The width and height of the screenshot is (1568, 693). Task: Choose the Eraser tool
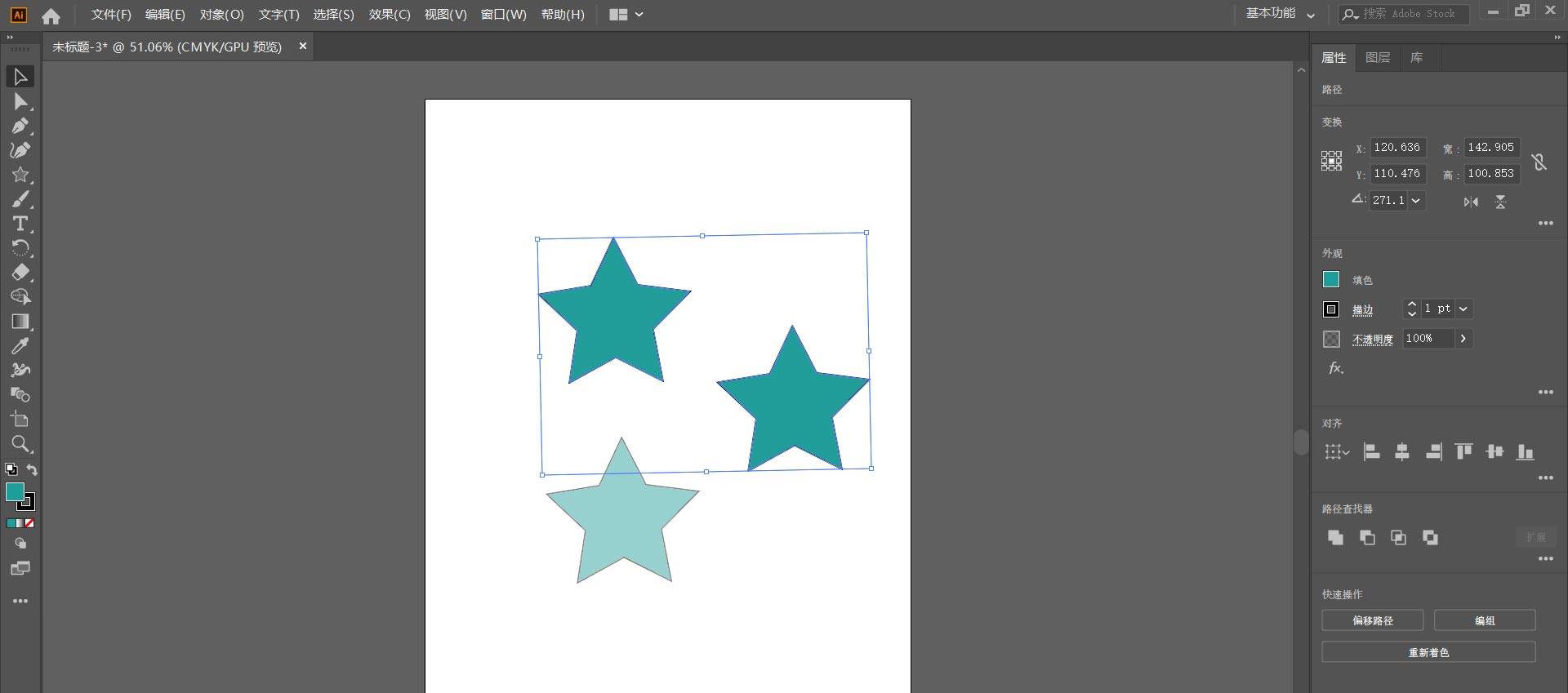20,273
